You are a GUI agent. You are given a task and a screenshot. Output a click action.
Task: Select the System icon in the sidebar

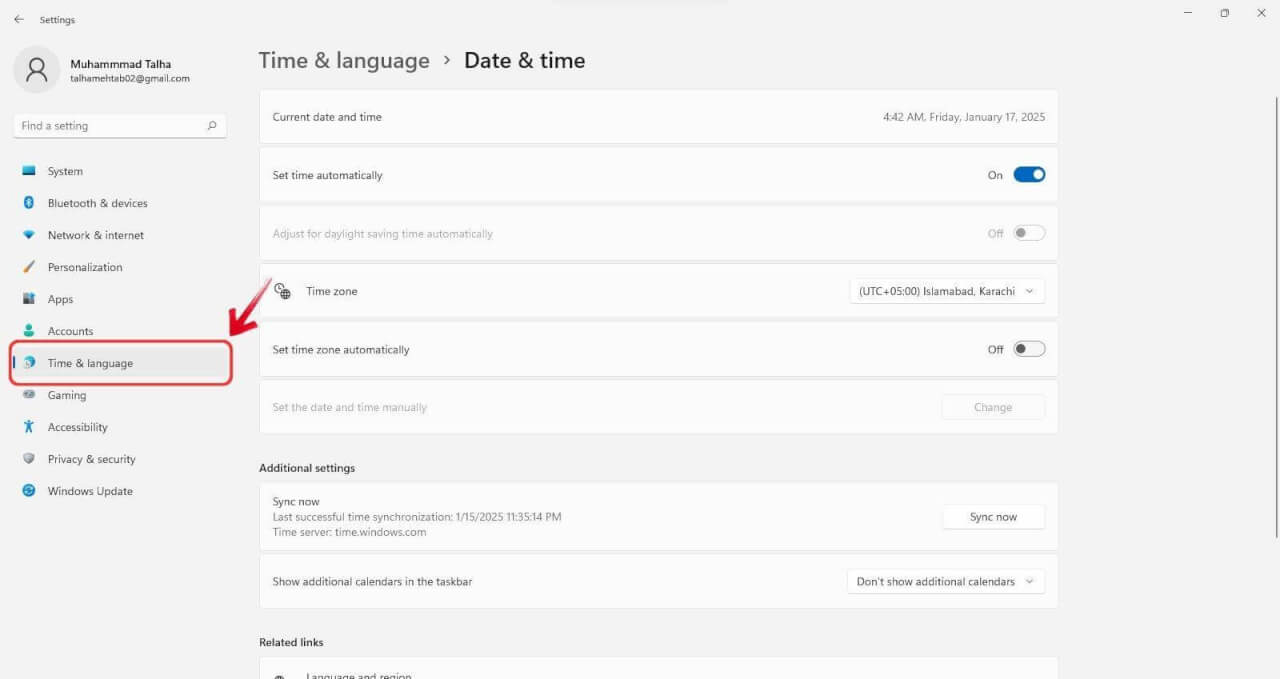30,171
